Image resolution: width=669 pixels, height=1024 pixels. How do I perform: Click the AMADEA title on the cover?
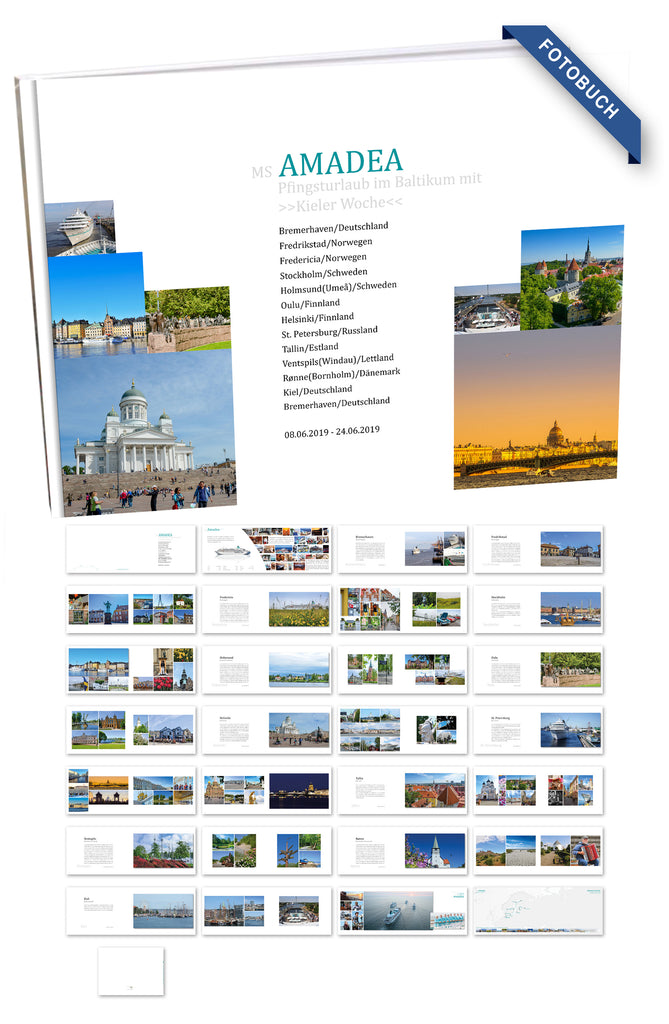pyautogui.click(x=341, y=161)
